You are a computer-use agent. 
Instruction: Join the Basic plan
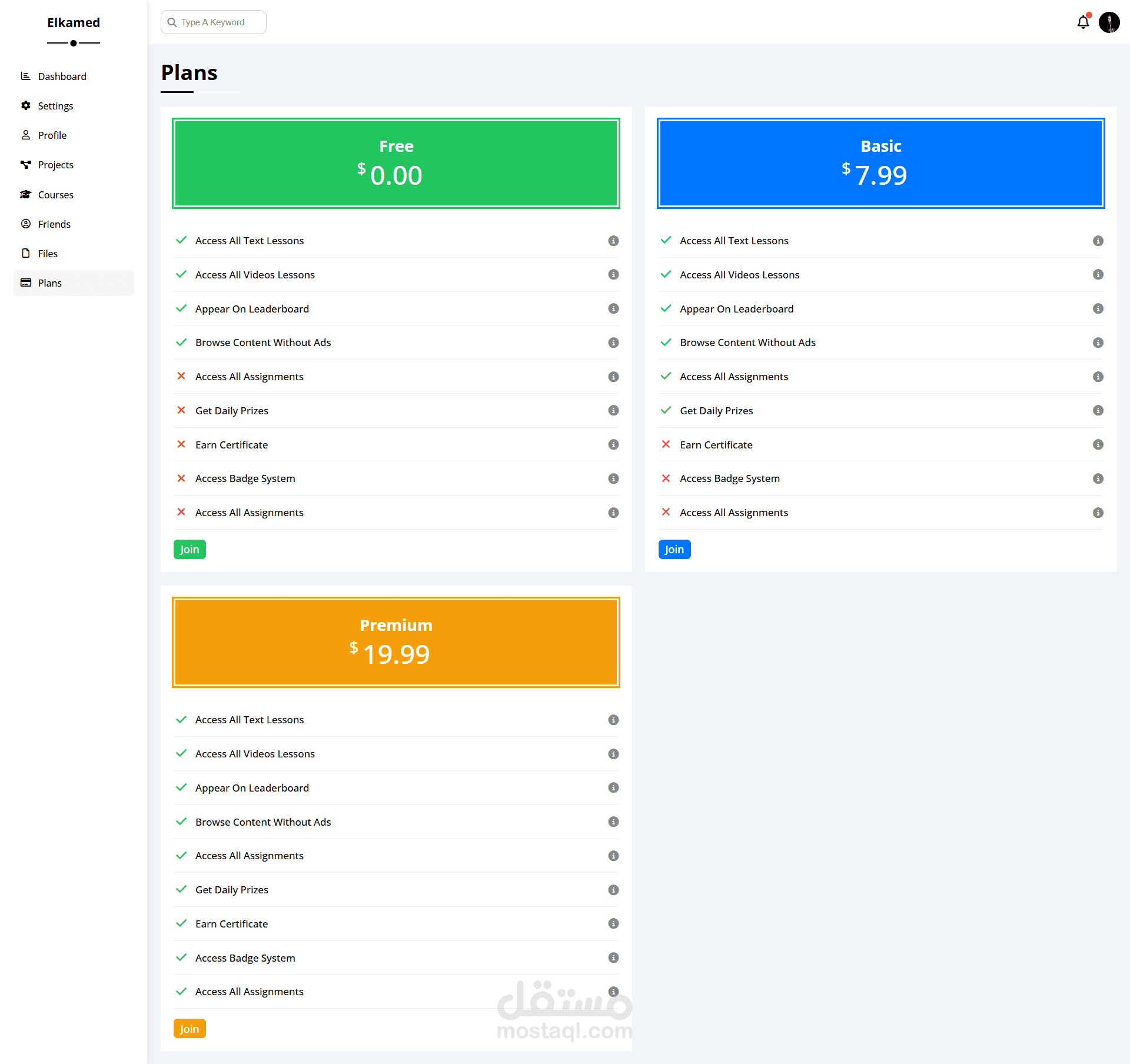[x=674, y=549]
